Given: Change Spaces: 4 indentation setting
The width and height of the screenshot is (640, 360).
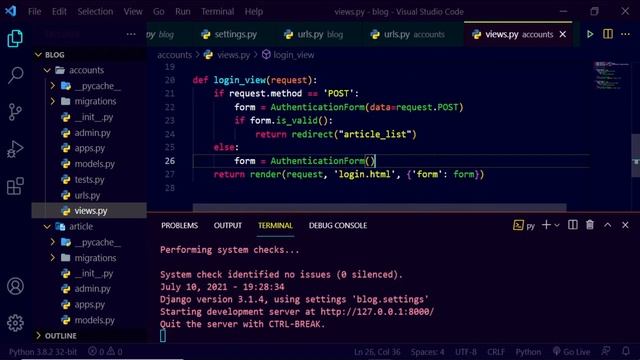Looking at the screenshot, I should (427, 351).
